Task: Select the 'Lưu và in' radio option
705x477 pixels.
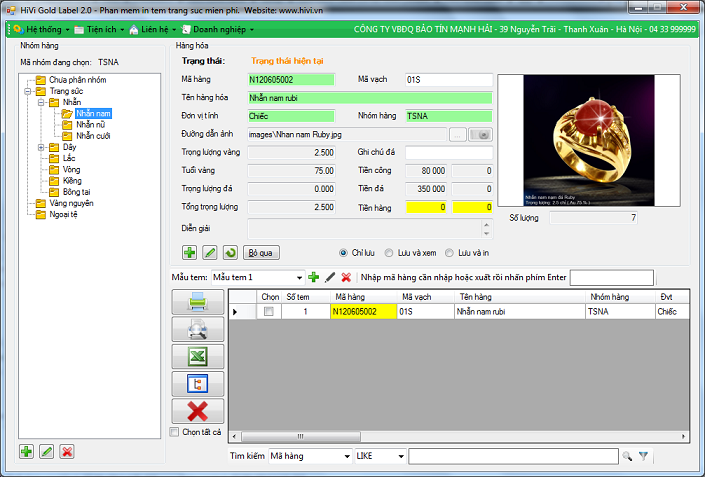Action: 450,252
